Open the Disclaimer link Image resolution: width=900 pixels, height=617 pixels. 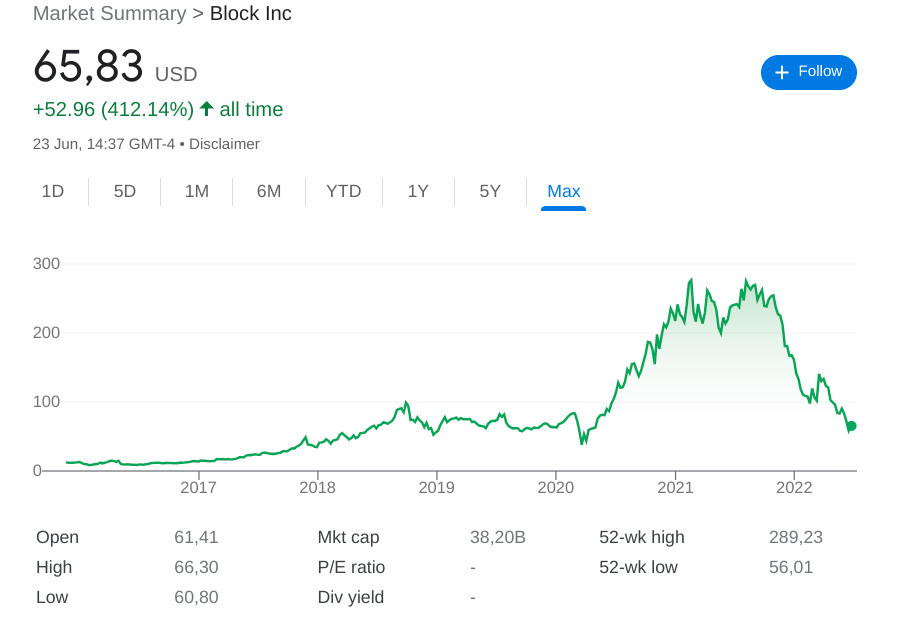coord(224,144)
